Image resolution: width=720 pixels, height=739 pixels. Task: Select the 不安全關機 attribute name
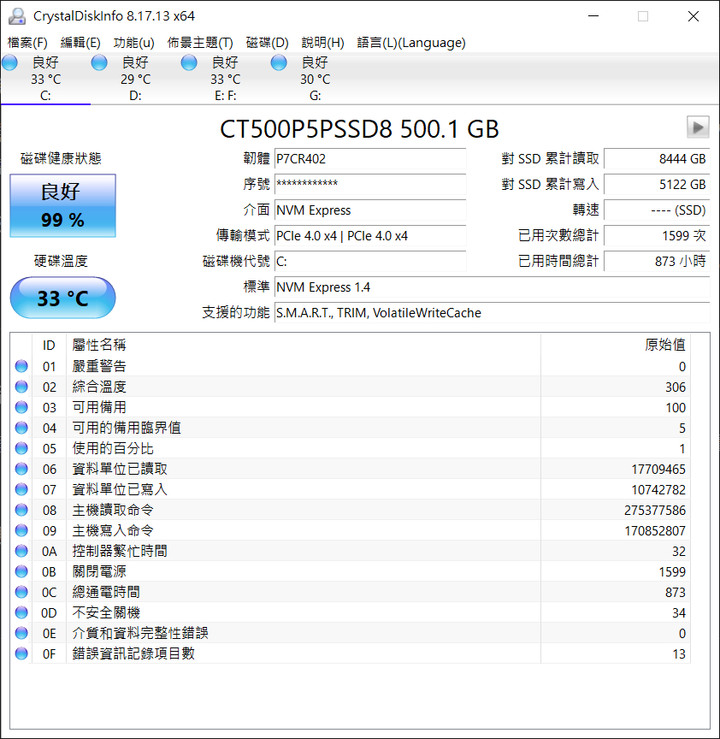click(106, 613)
